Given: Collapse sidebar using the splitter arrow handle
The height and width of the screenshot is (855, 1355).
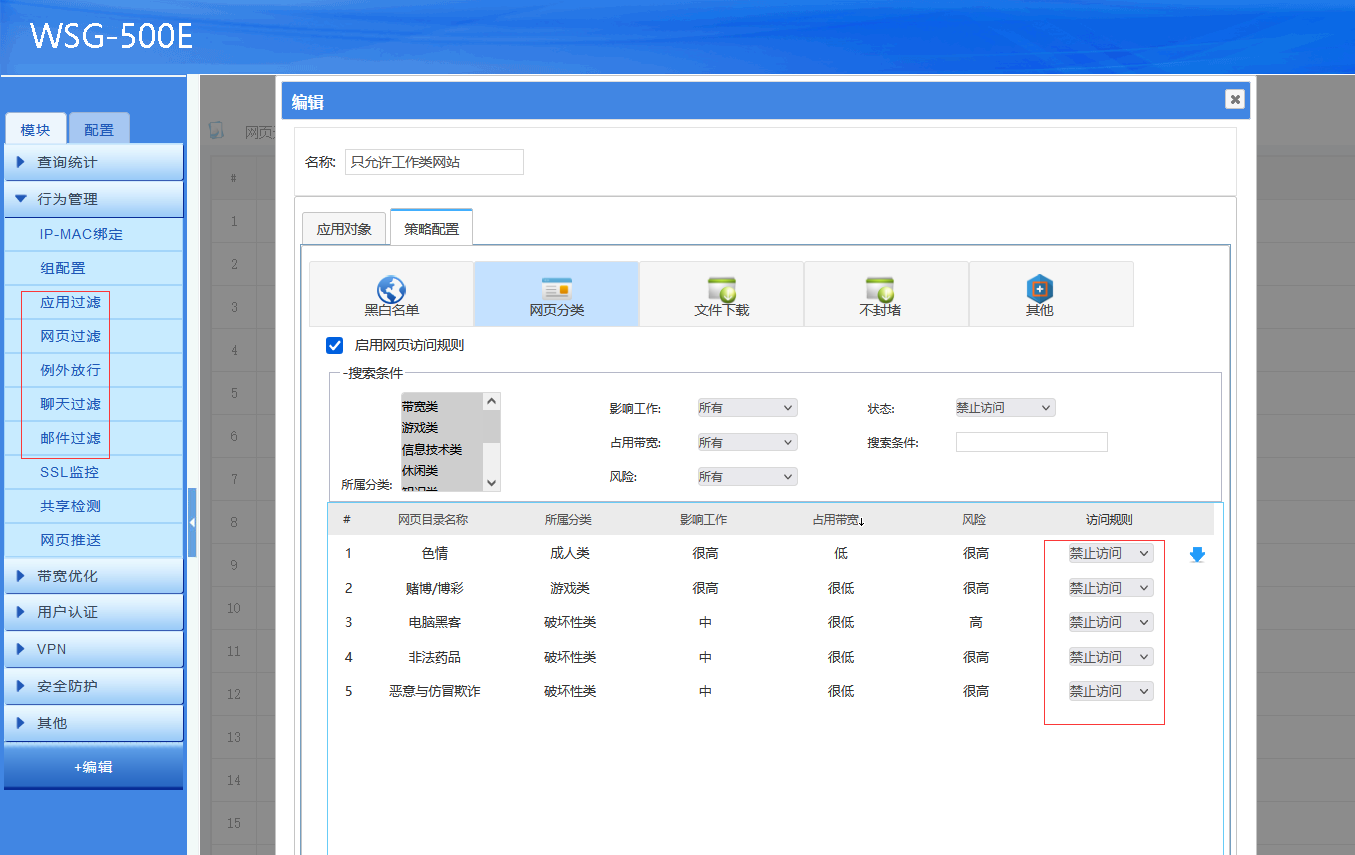Looking at the screenshot, I should [x=192, y=522].
